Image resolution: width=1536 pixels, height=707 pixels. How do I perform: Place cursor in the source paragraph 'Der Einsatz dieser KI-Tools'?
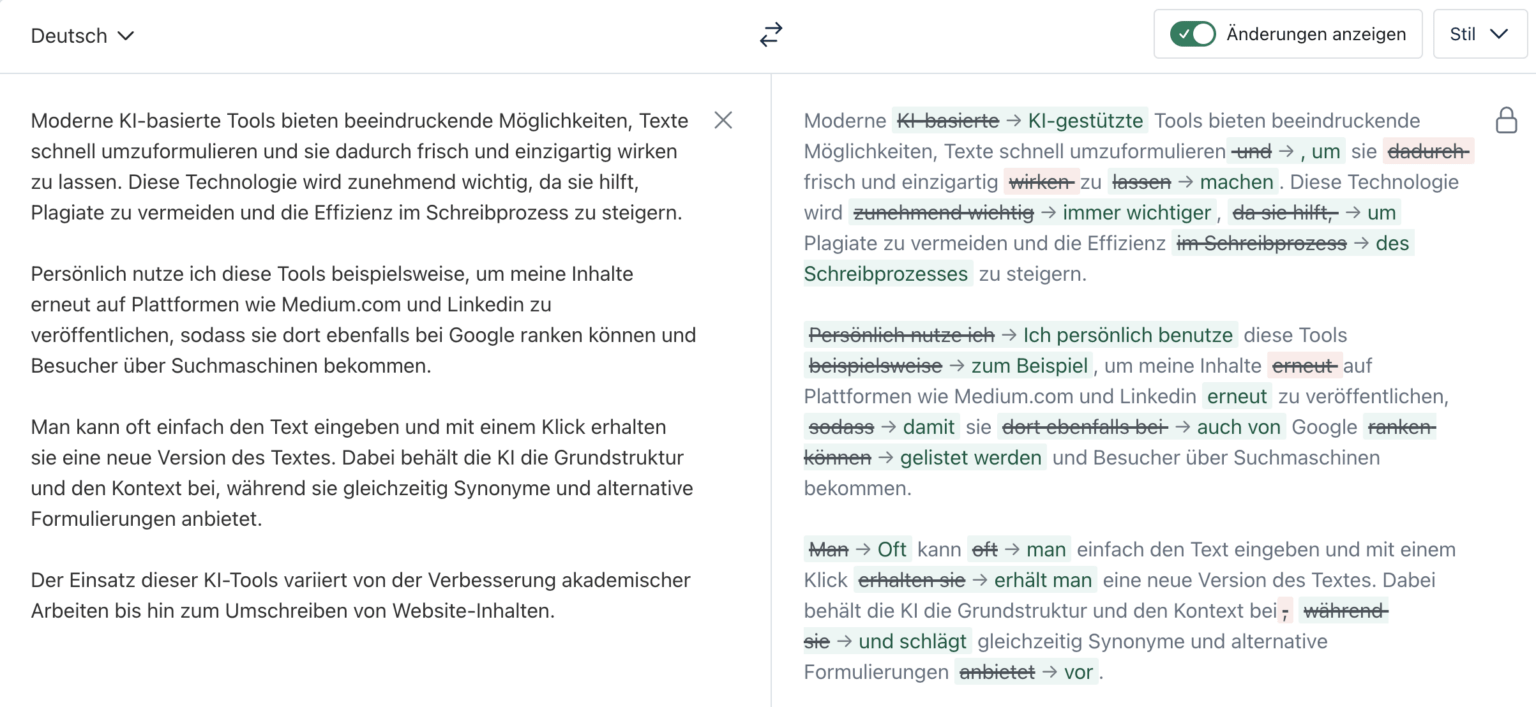click(x=360, y=595)
